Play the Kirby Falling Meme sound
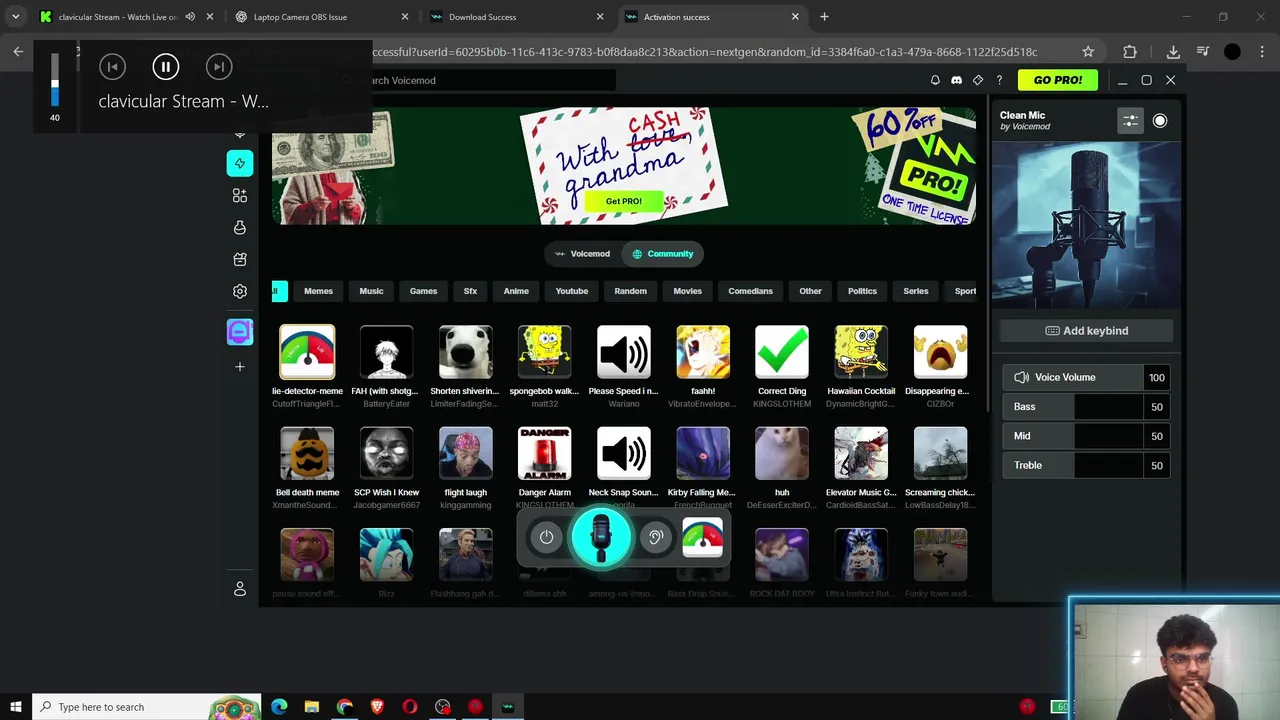Image resolution: width=1280 pixels, height=720 pixels. 703,453
